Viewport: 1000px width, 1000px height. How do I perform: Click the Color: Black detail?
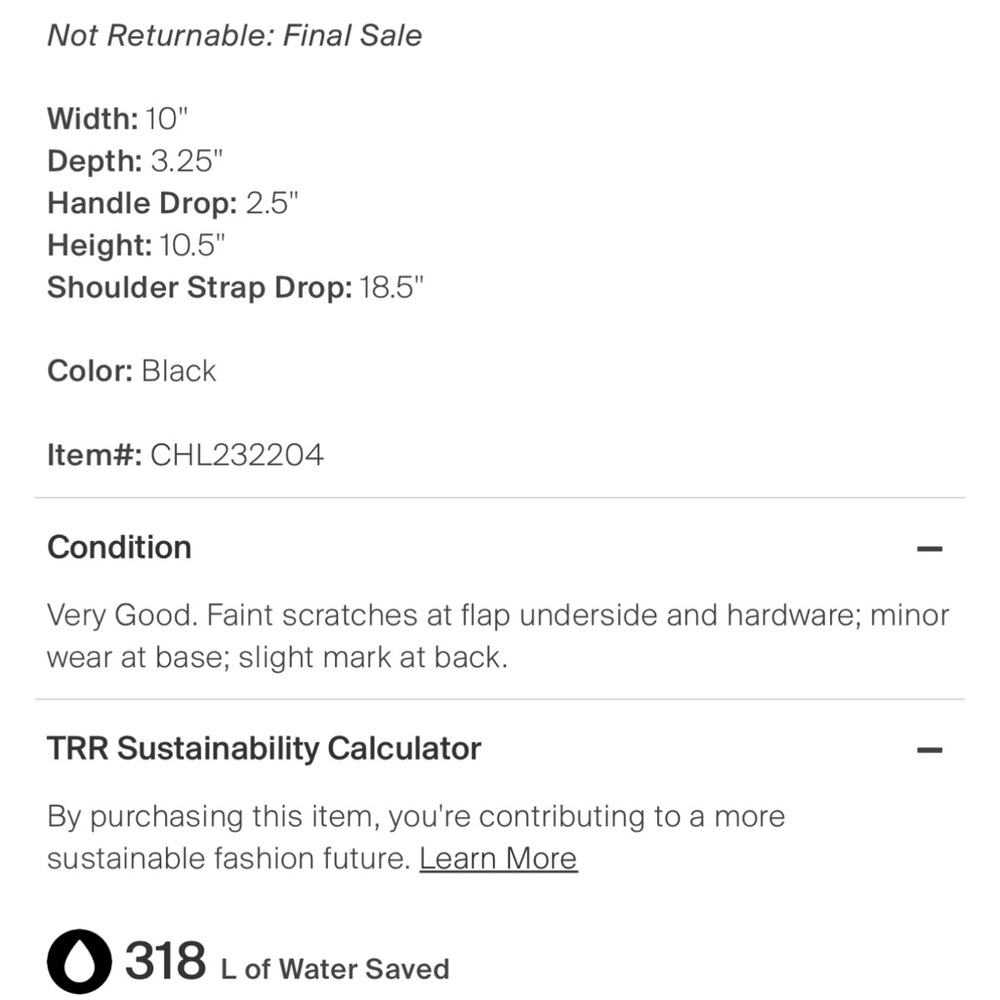pyautogui.click(x=131, y=371)
